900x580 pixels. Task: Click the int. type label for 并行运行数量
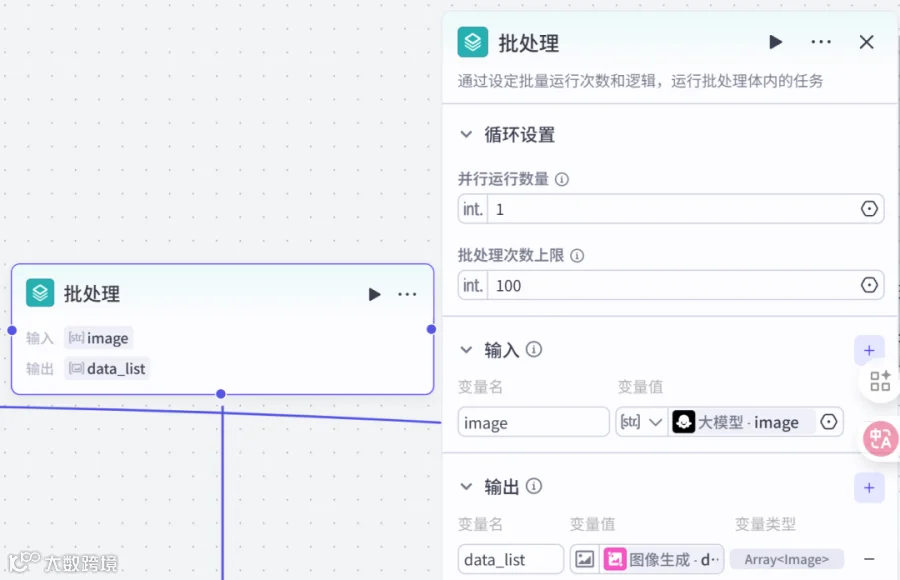pos(473,209)
